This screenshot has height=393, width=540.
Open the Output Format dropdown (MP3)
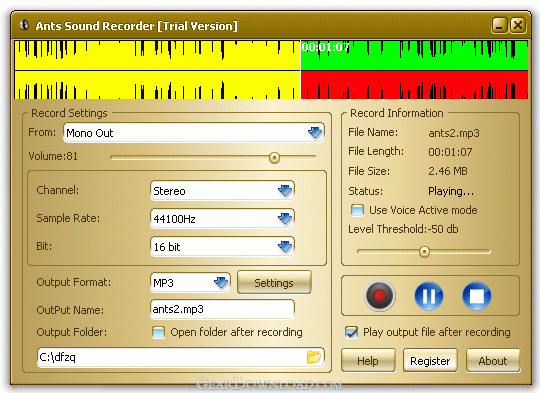coord(190,283)
